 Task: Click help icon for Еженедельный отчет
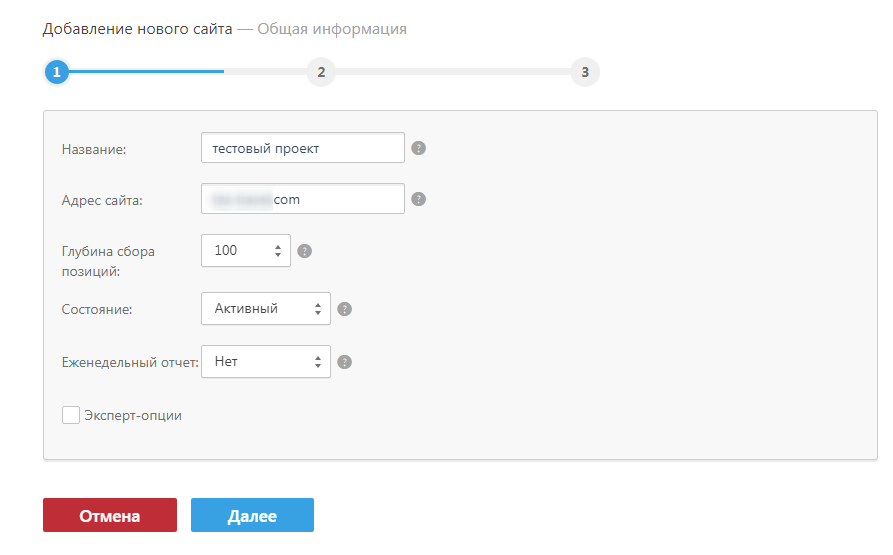[345, 362]
